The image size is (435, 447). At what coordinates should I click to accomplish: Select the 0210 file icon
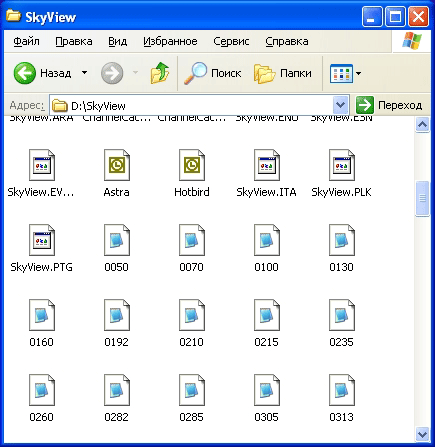tap(192, 315)
